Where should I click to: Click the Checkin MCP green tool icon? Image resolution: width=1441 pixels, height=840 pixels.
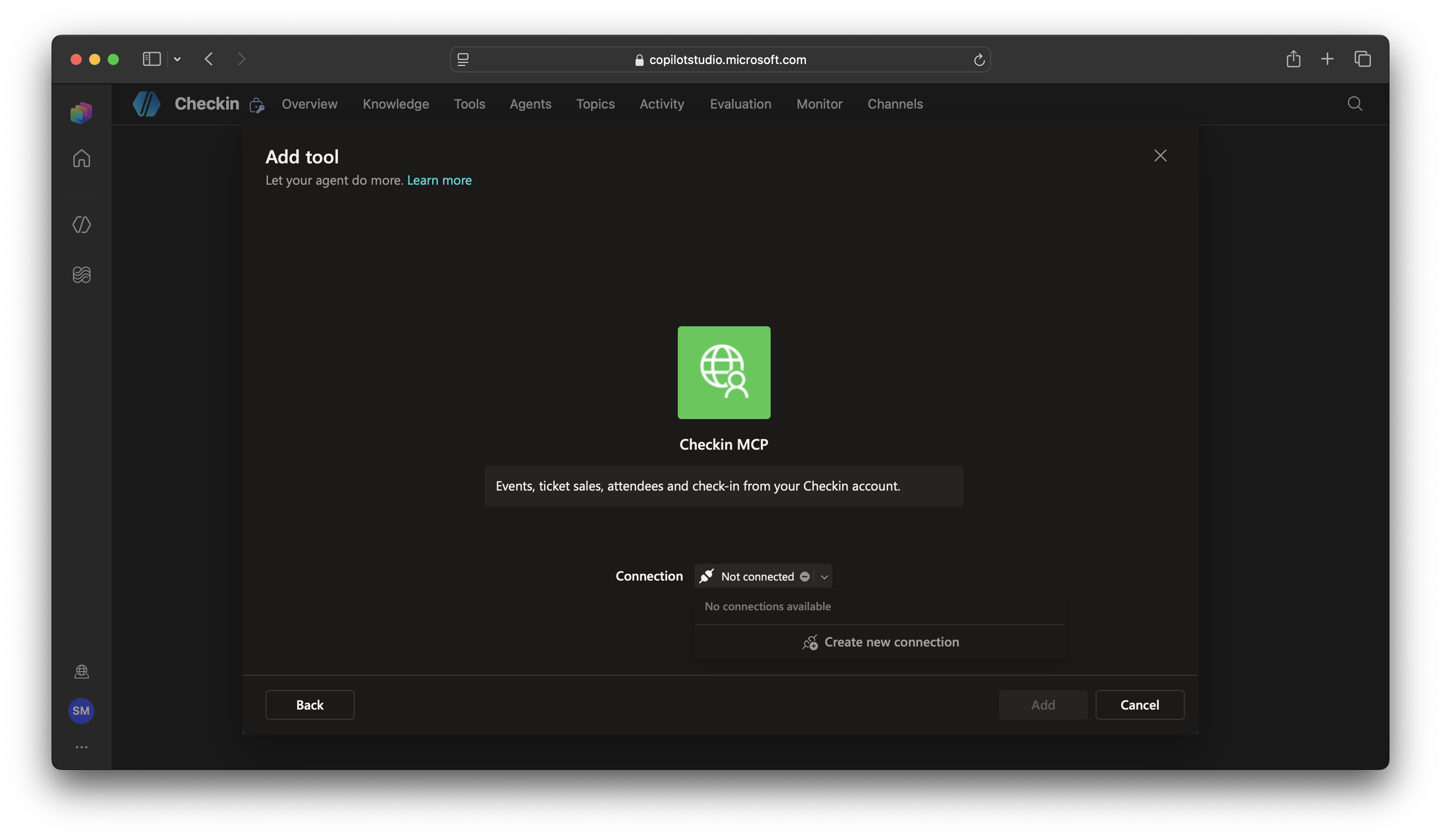pos(724,373)
